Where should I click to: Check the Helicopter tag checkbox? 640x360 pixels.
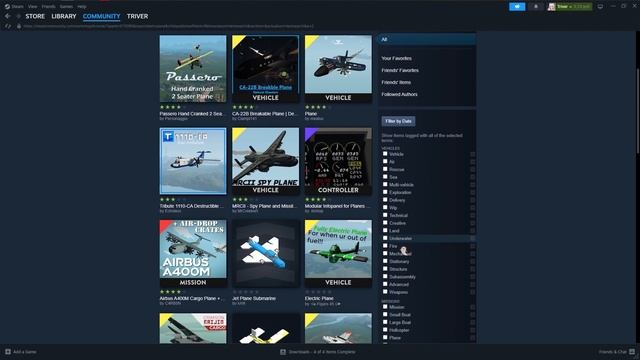coord(385,330)
